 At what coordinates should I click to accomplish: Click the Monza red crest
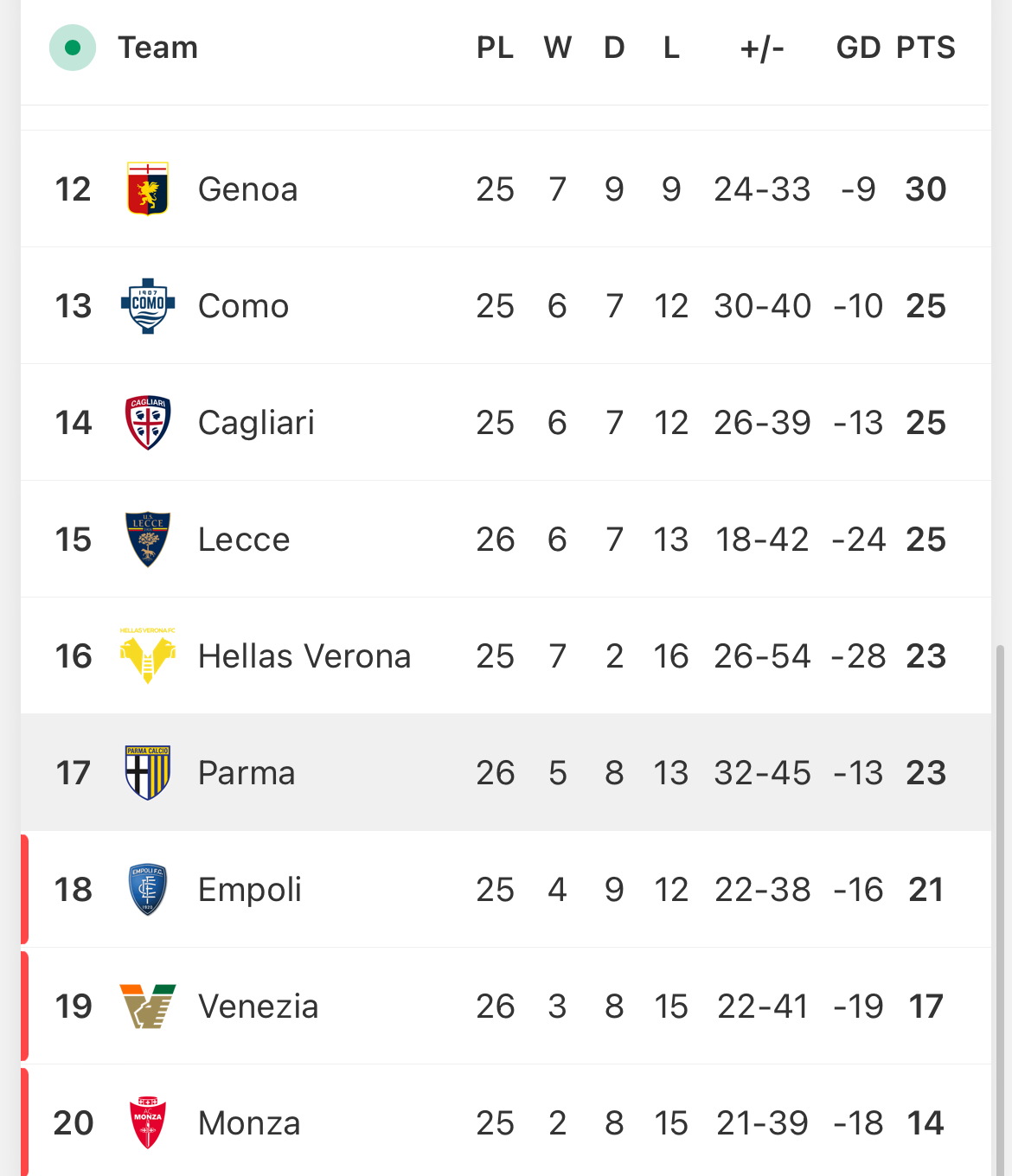[x=148, y=1122]
